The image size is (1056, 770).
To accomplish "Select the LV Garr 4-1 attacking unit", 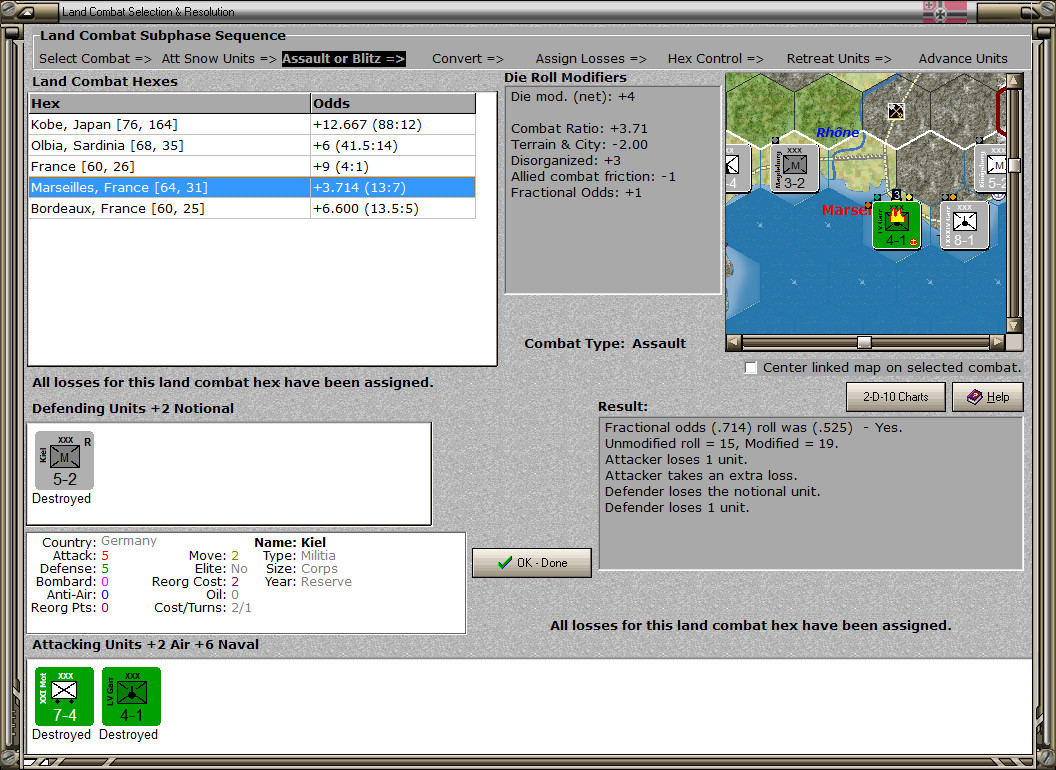I will (131, 697).
